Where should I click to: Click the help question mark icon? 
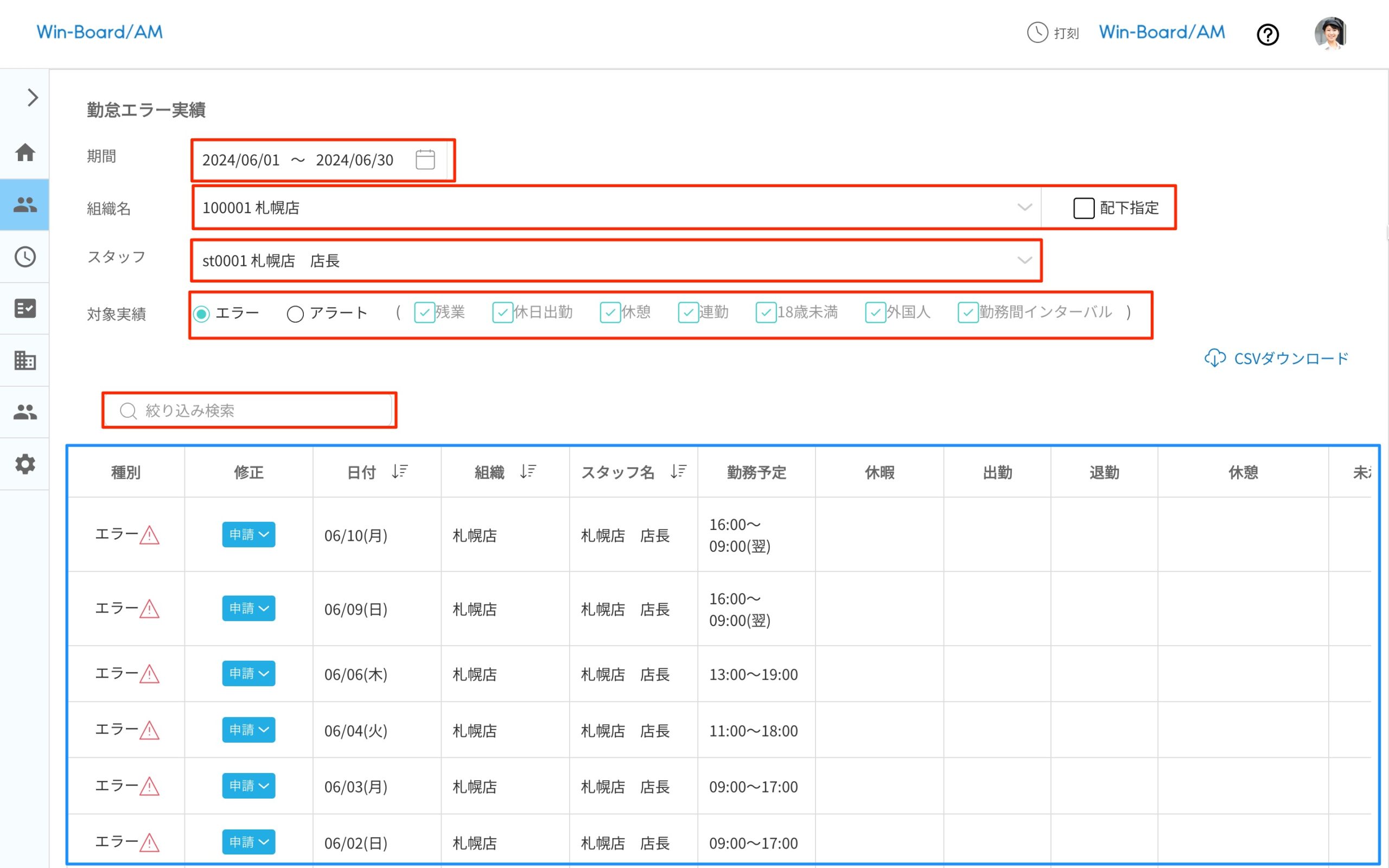click(1267, 34)
